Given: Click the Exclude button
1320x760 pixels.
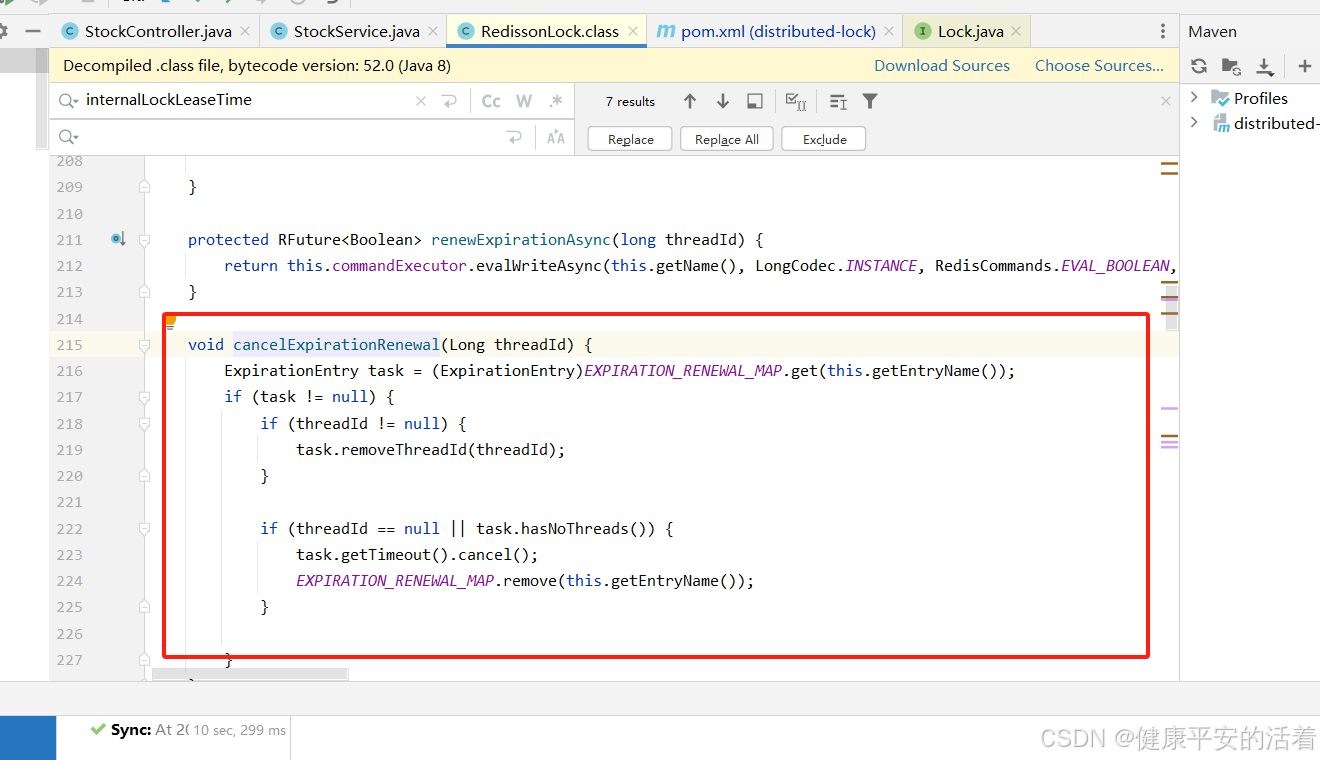Looking at the screenshot, I should coord(824,139).
